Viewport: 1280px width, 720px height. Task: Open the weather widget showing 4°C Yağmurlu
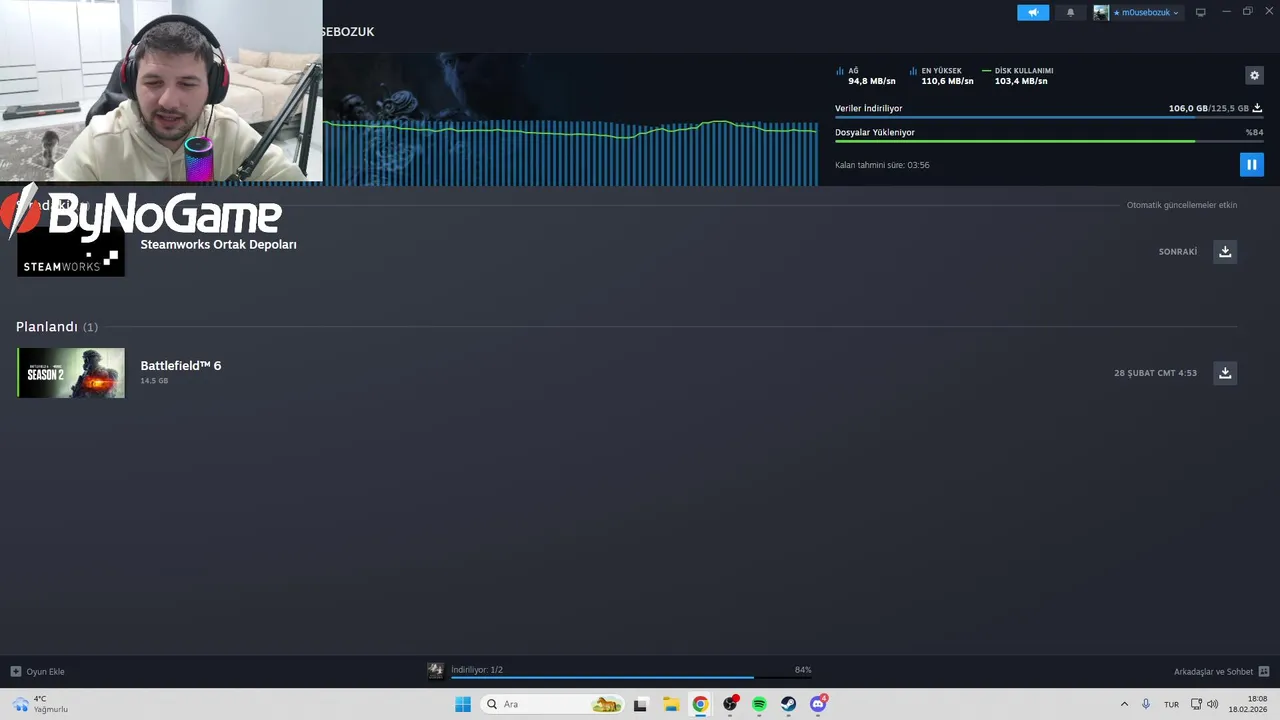click(x=40, y=704)
